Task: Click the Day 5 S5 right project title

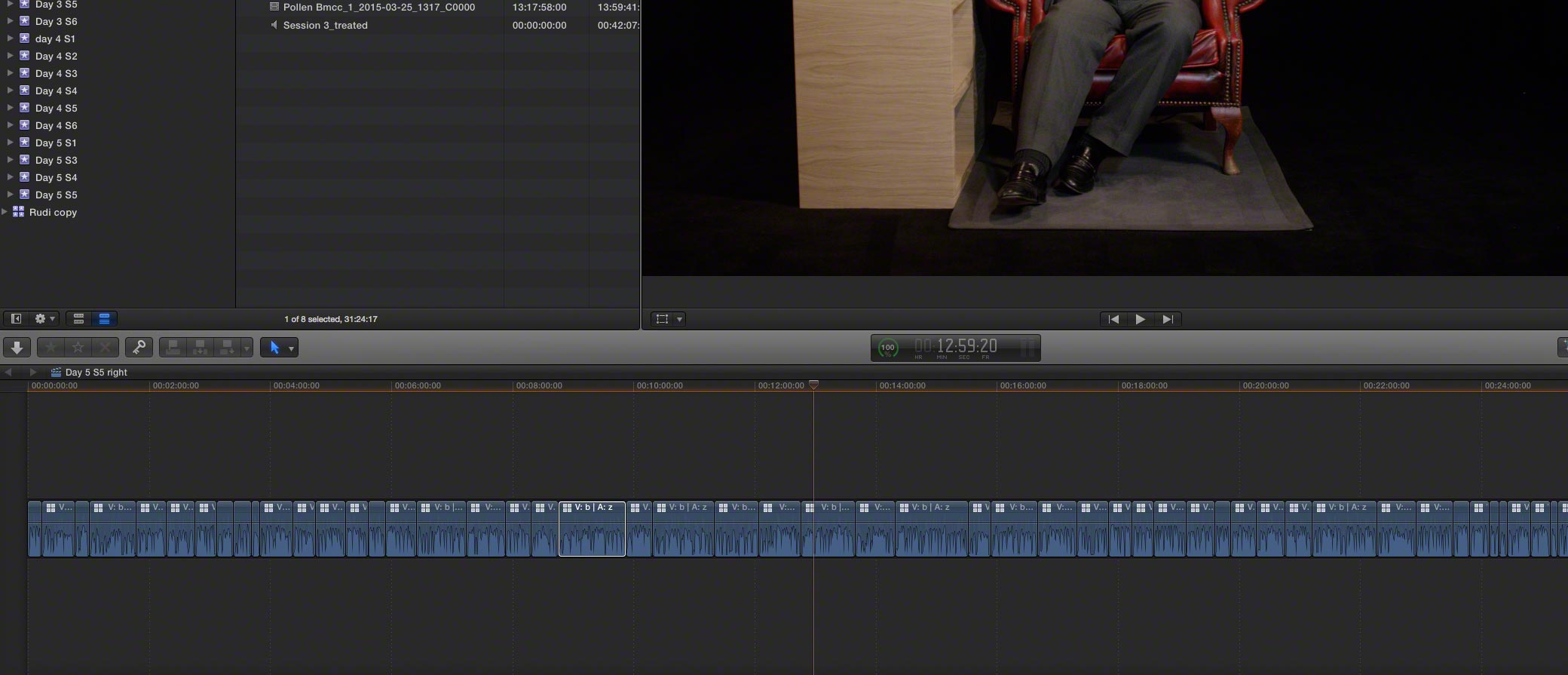Action: 96,373
